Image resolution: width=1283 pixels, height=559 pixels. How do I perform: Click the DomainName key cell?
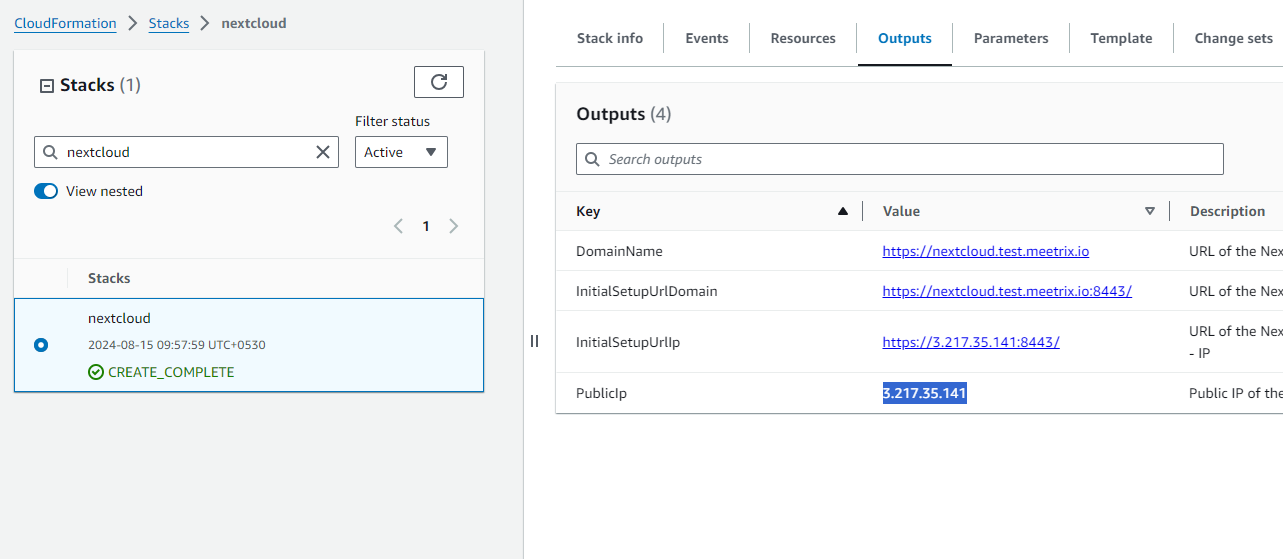619,251
